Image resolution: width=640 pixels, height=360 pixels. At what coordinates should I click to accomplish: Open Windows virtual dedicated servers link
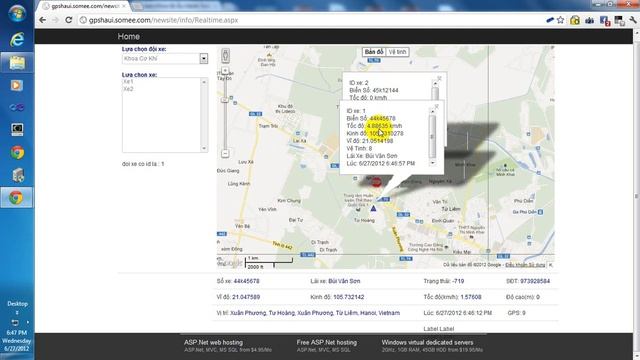(x=427, y=342)
